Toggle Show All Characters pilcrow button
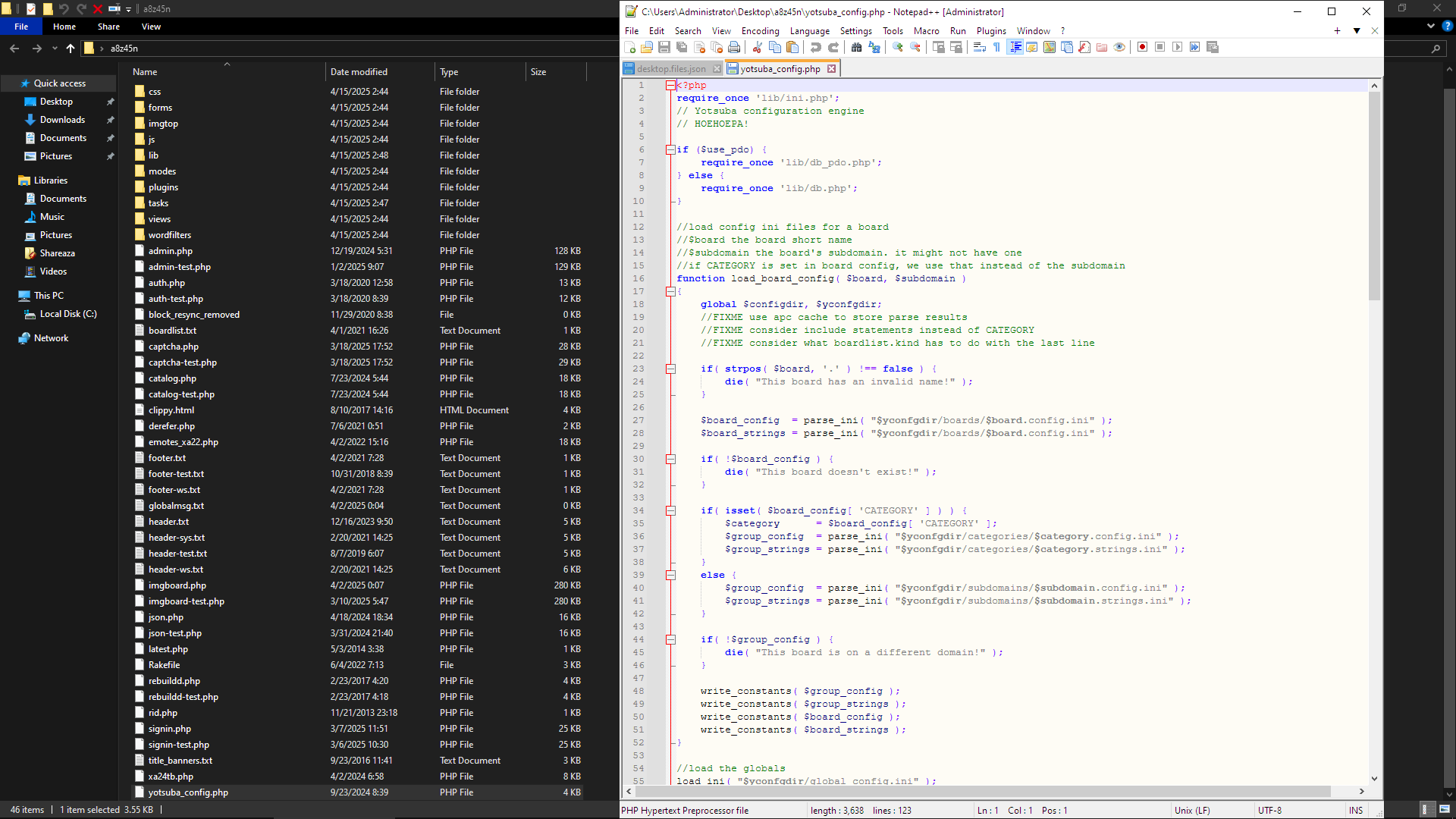 point(996,47)
